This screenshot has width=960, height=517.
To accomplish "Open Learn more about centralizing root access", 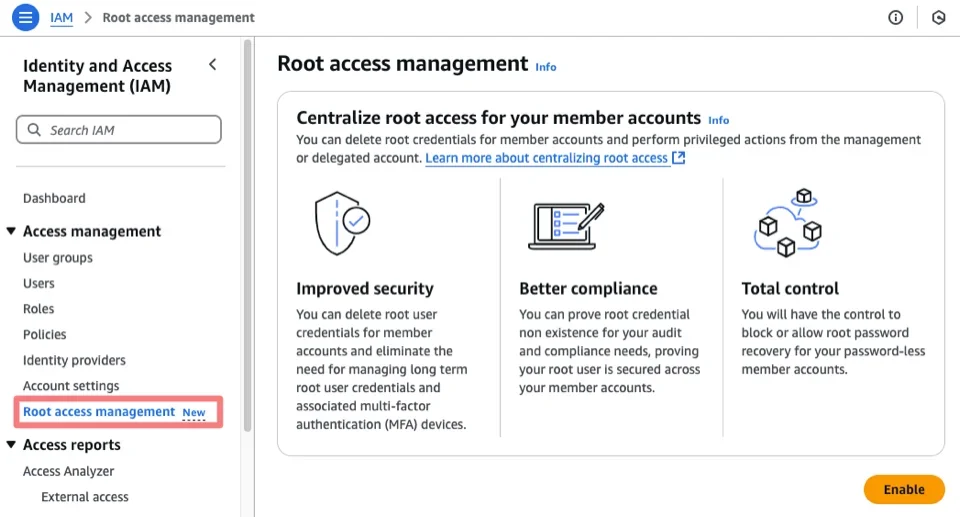I will pos(546,158).
